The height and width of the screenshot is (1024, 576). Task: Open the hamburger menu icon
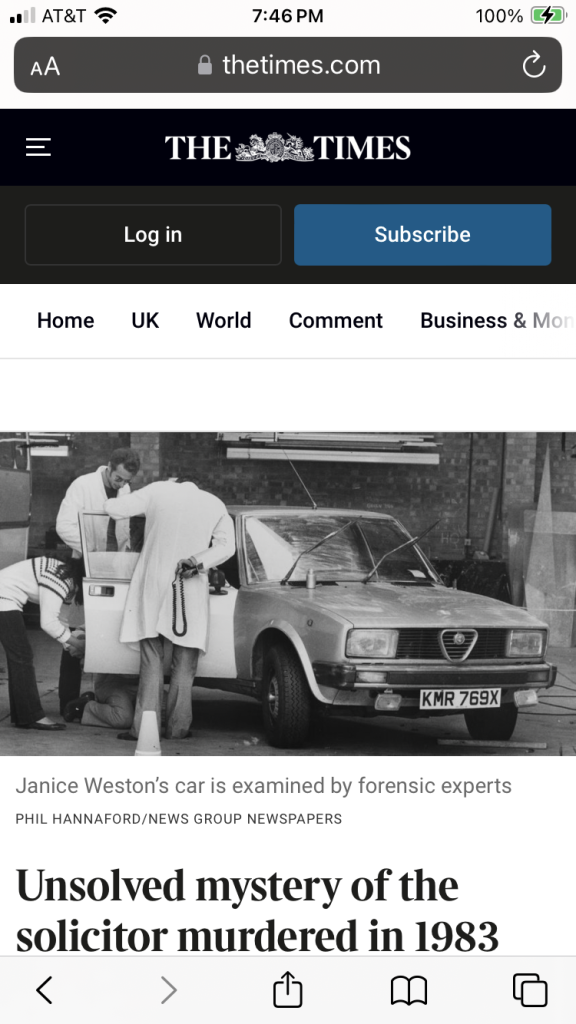coord(38,148)
